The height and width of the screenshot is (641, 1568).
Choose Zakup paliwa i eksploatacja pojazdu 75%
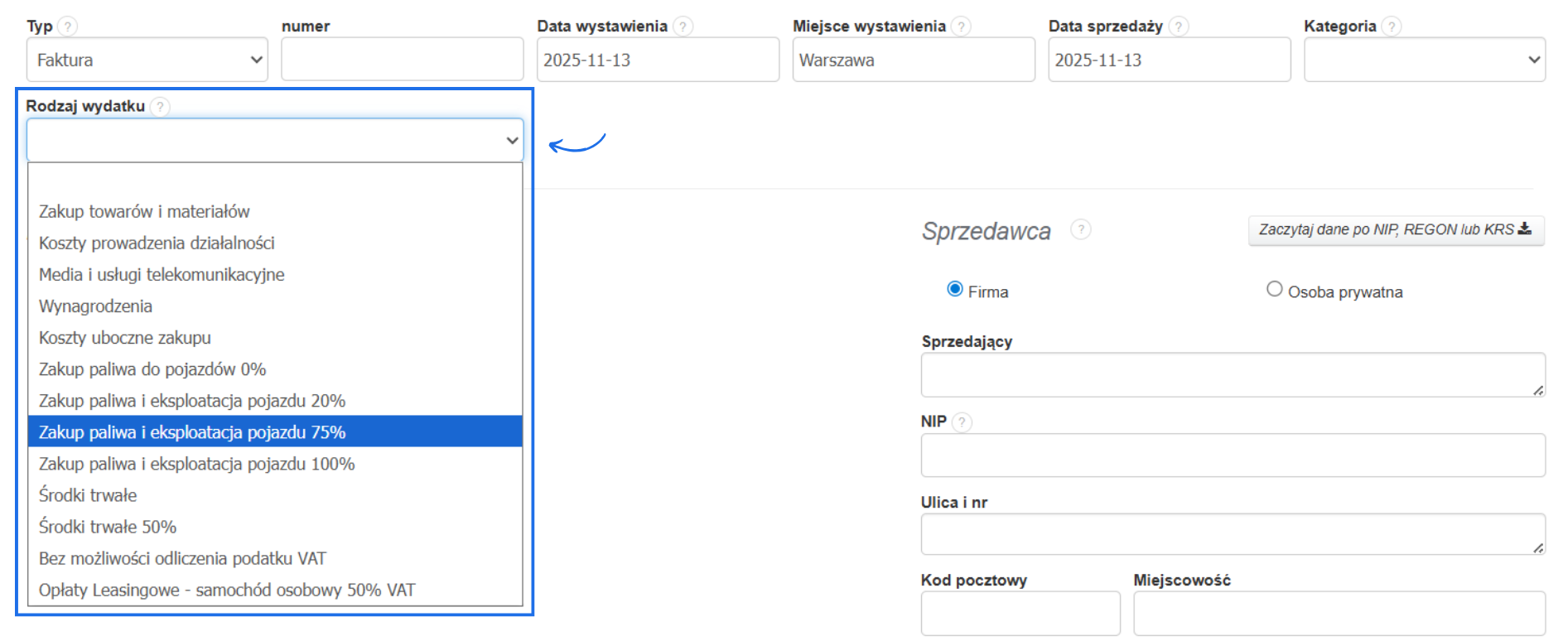click(x=192, y=432)
